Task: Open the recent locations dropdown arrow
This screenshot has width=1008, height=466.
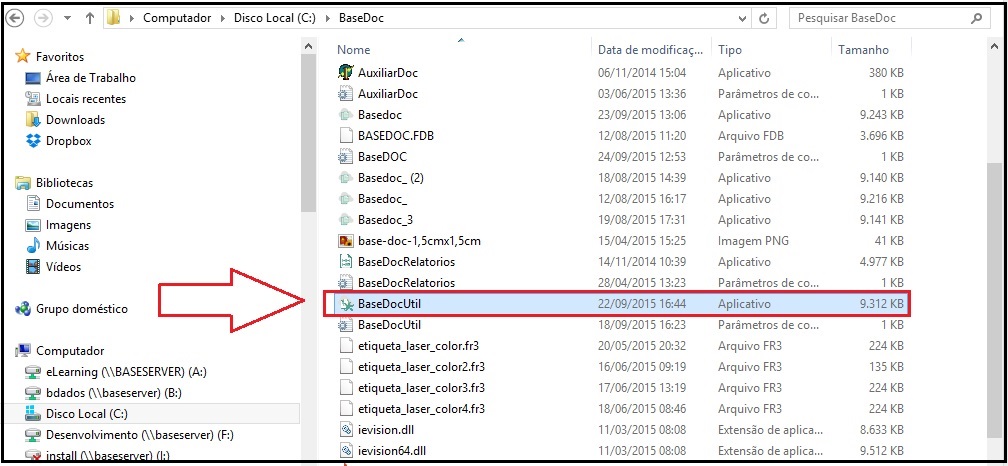Action: point(66,18)
